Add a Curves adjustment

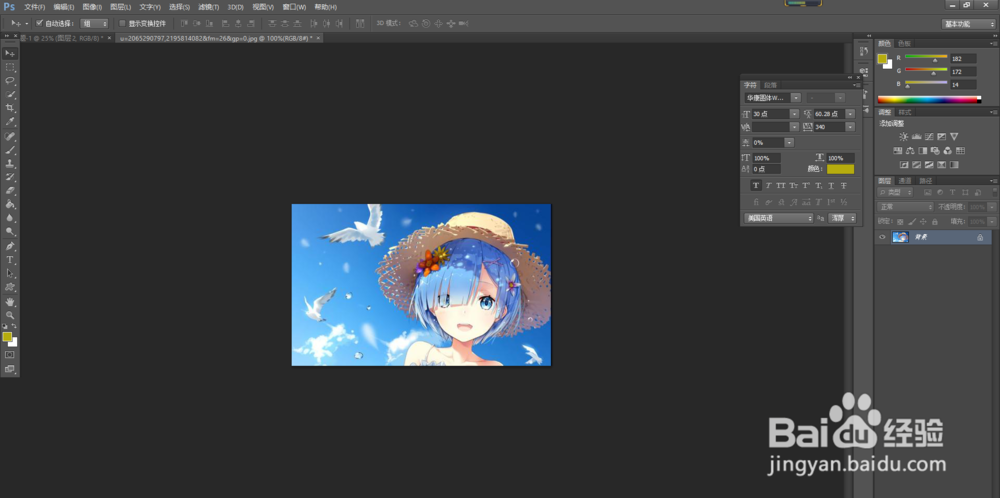(929, 136)
